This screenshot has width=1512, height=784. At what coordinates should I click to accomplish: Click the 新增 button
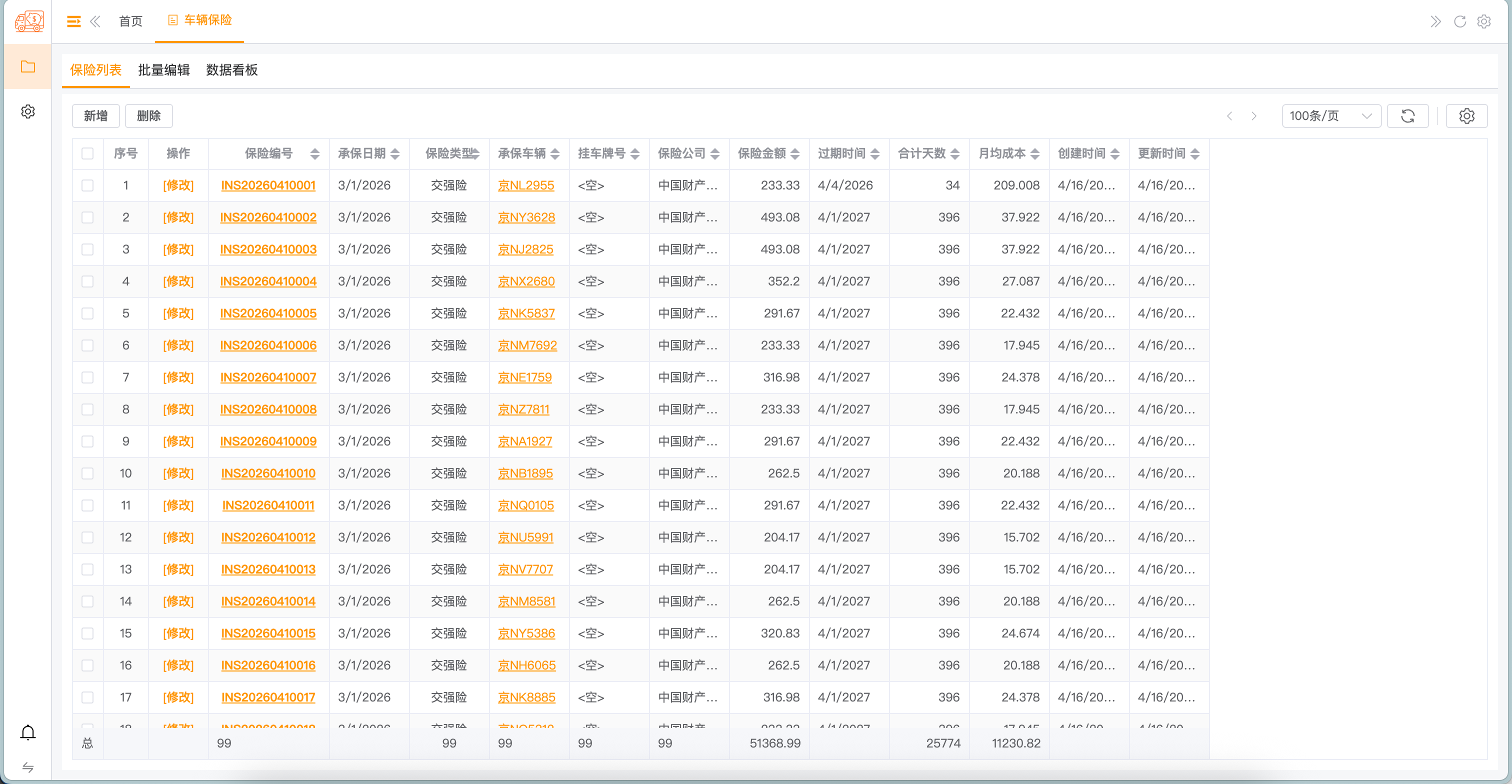click(95, 115)
